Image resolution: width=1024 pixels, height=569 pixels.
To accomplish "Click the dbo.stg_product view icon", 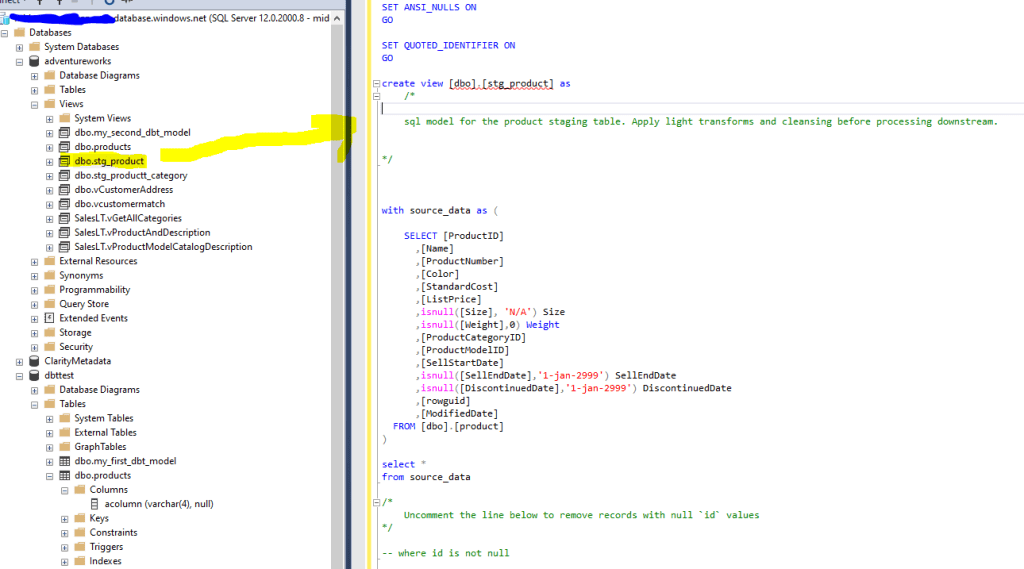I will click(65, 161).
